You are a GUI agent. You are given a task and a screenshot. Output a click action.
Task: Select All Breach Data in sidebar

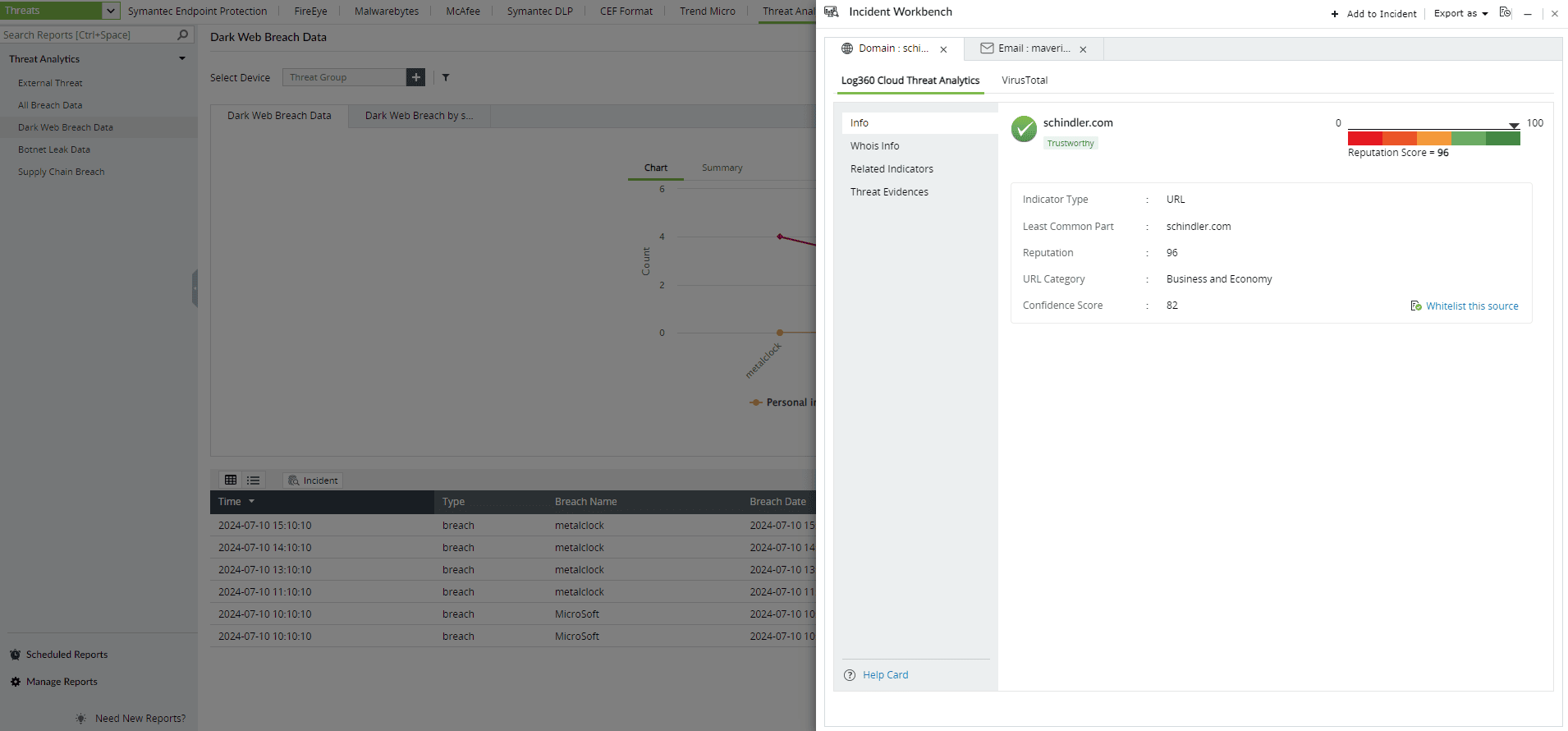[x=50, y=105]
